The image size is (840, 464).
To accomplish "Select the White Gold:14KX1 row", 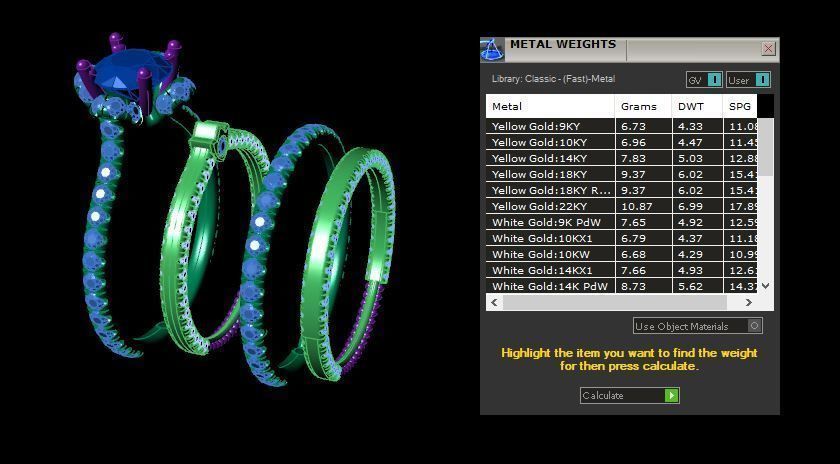I will [621, 270].
